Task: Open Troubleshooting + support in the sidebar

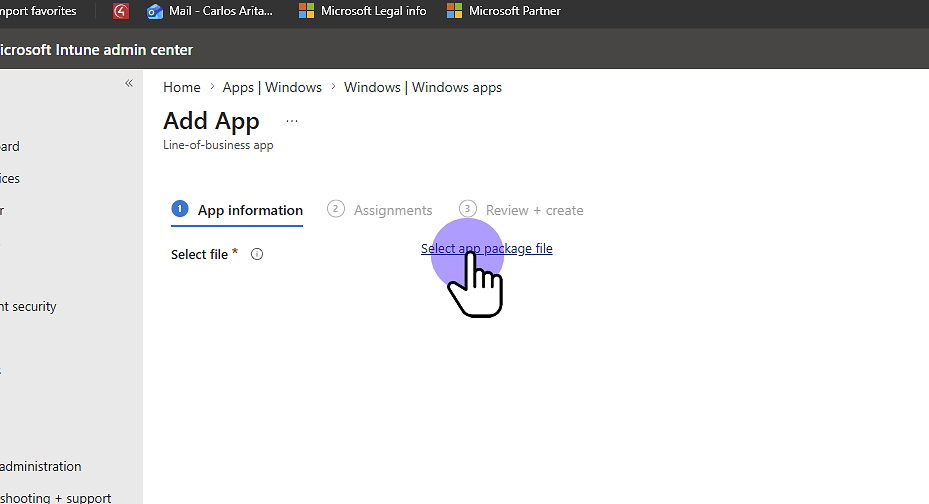Action: pyautogui.click(x=55, y=497)
